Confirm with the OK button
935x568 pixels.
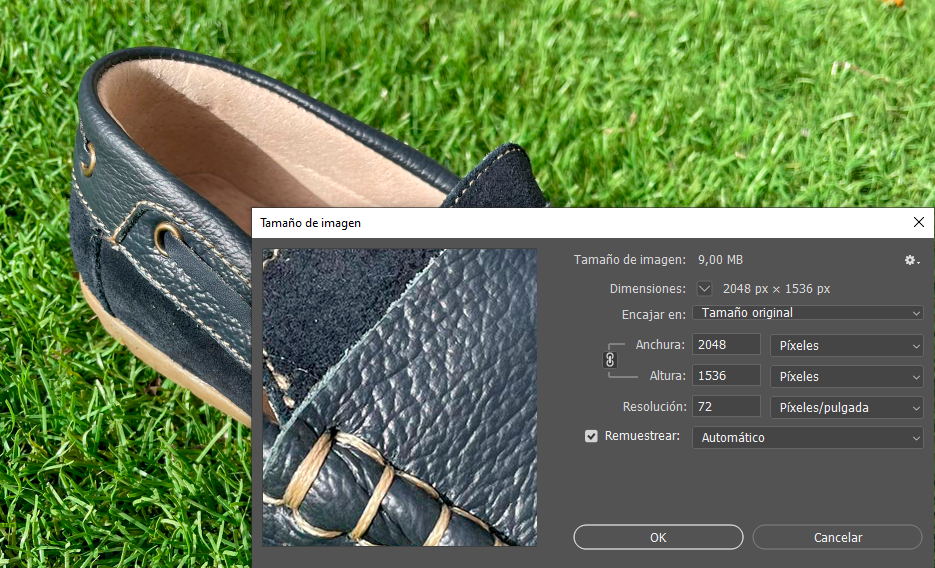point(658,537)
